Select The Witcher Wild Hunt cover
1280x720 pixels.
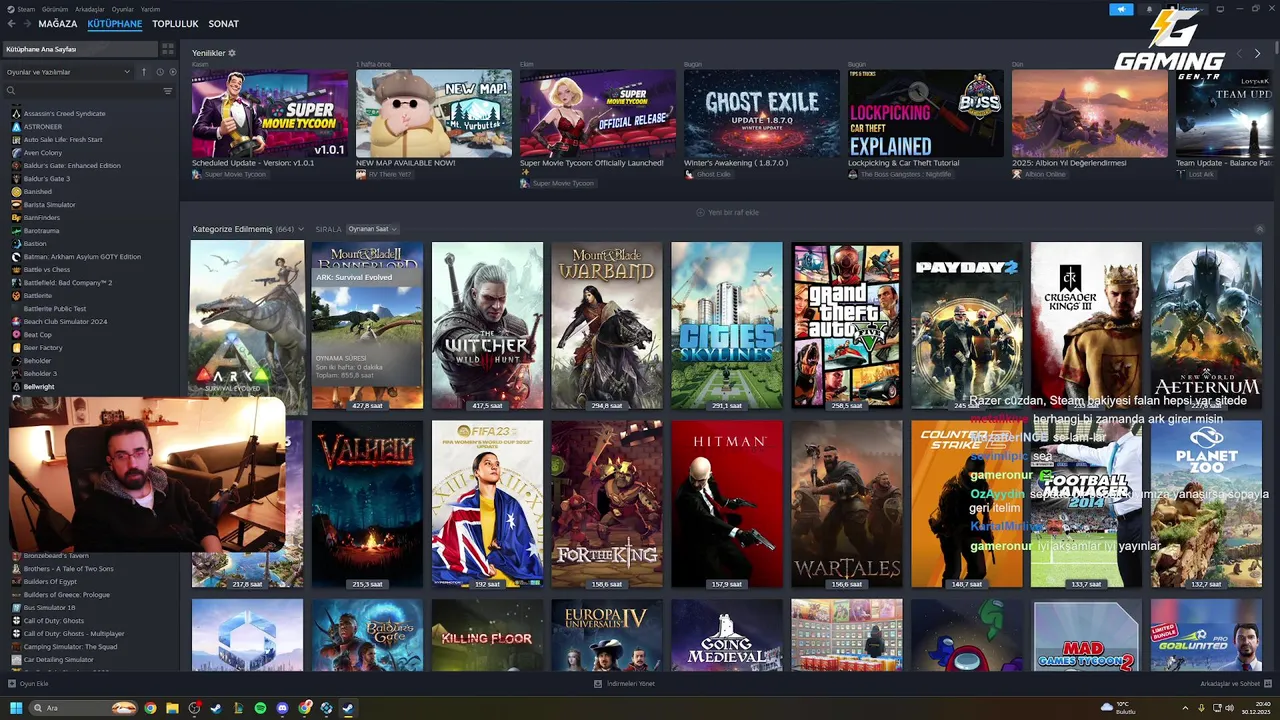coord(487,325)
